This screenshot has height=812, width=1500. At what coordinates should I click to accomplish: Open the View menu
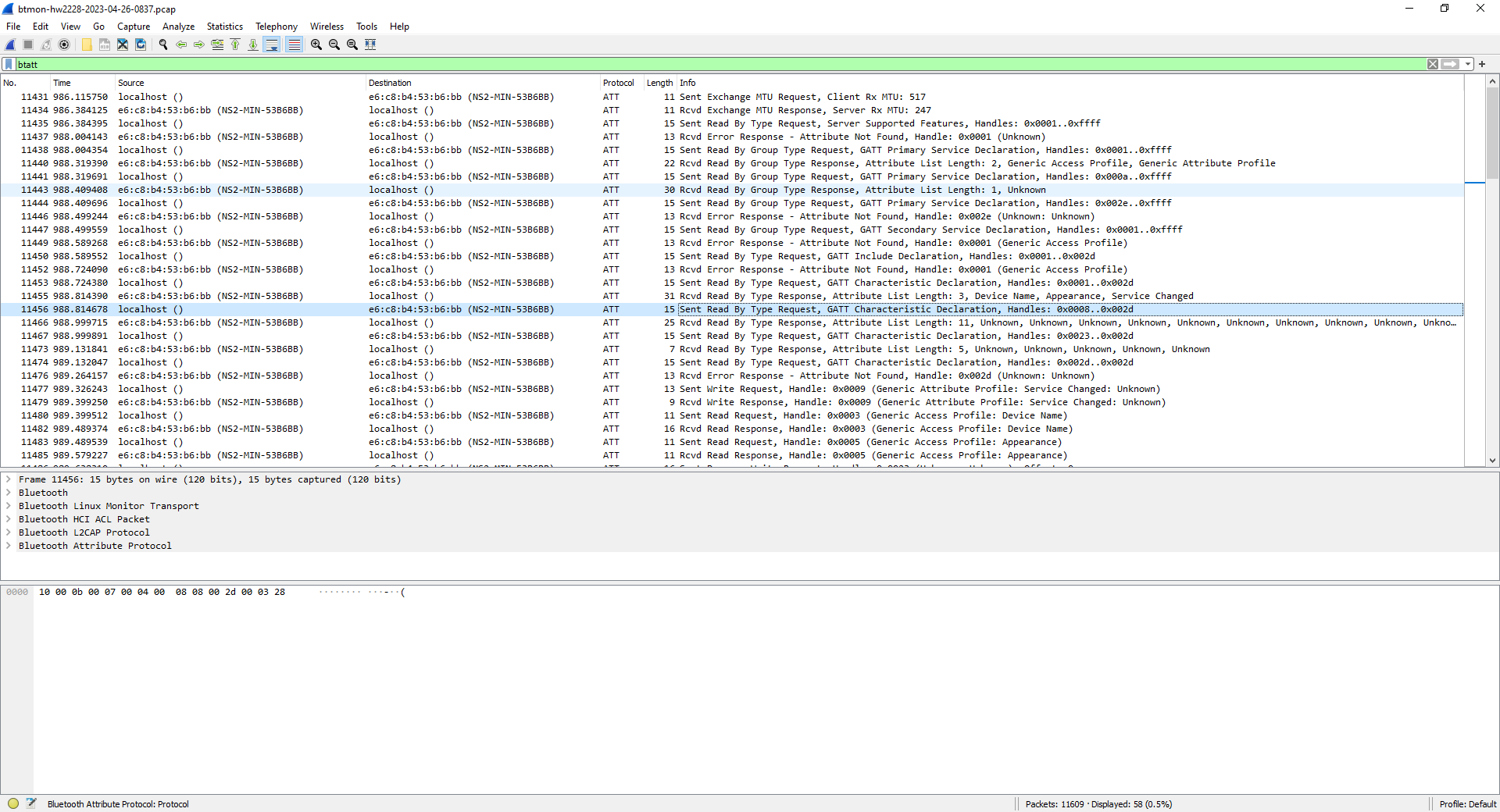[x=70, y=26]
